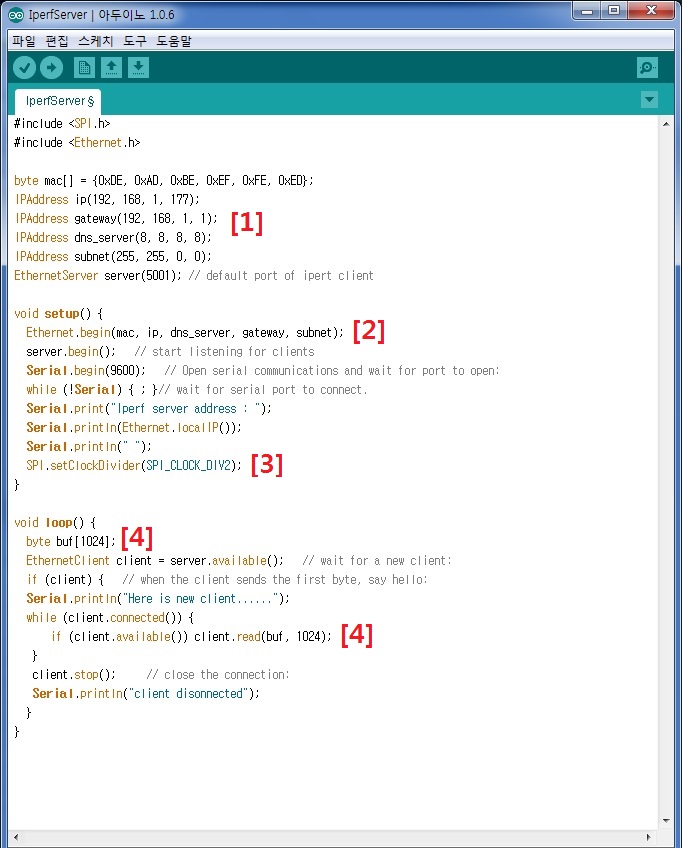Viewport: 682px width, 848px height.
Task: Click the 'IPAddress dns_server(8, 8, 8, 8)' line
Action: tap(113, 237)
